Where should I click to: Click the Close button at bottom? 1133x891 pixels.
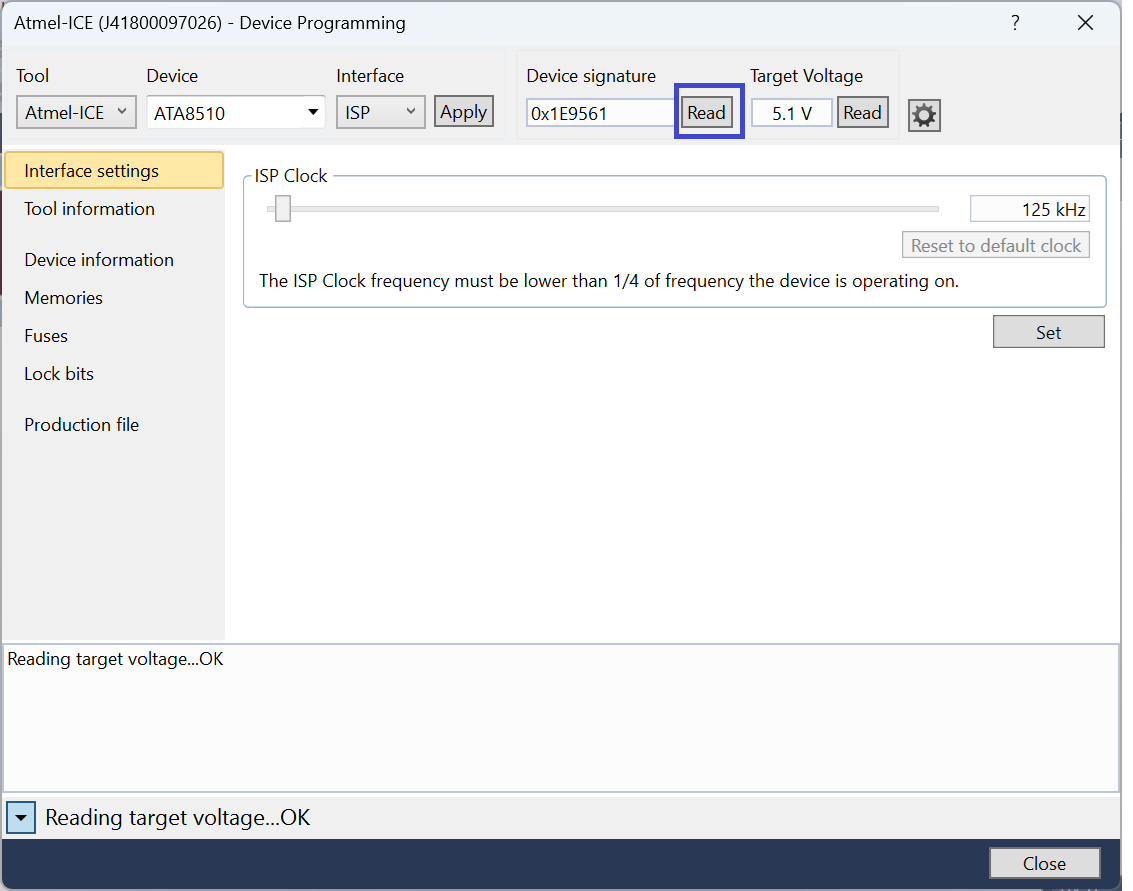coord(1044,864)
